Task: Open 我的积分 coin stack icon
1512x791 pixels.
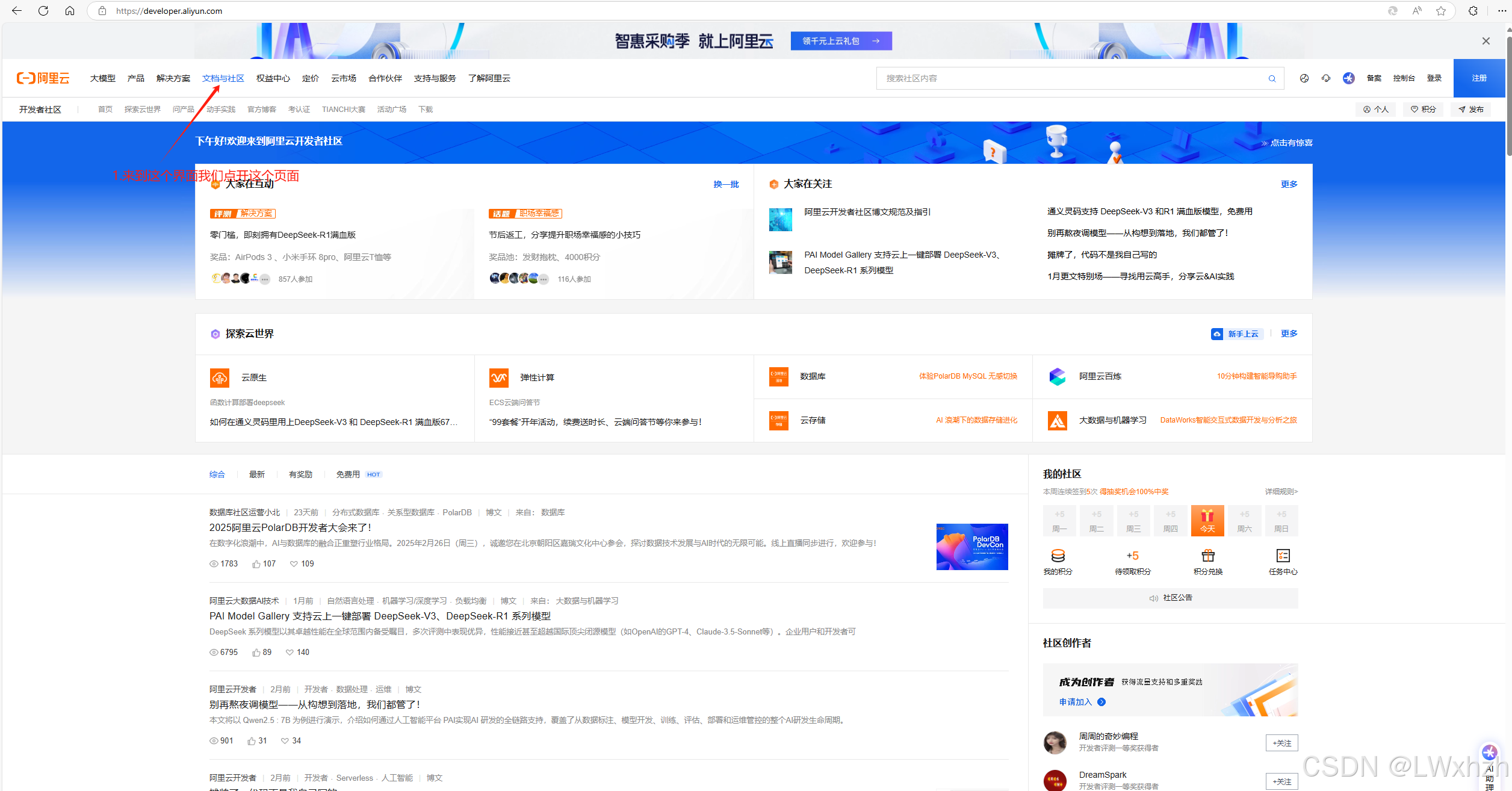Action: (1058, 556)
